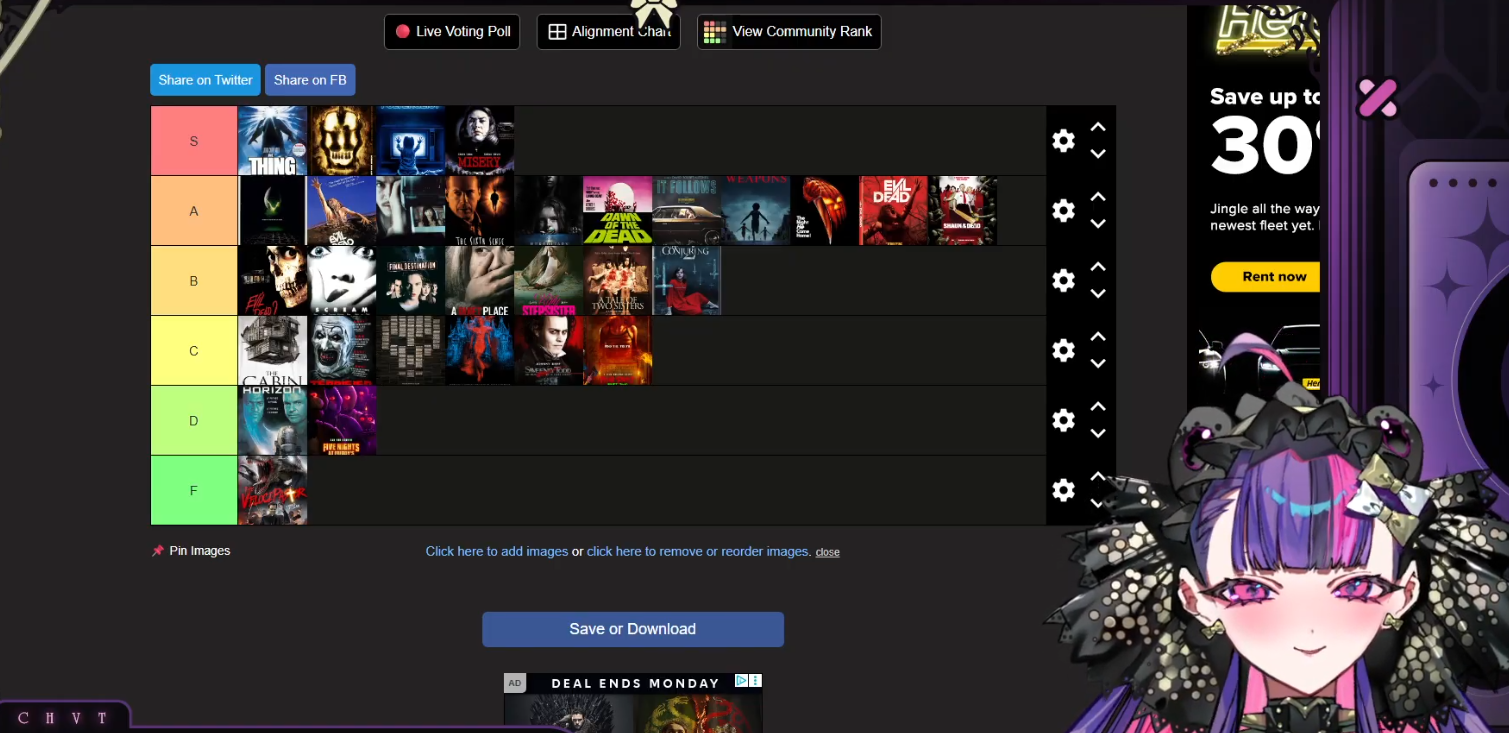Open settings gear for F tier row
This screenshot has height=733, width=1509.
coord(1063,490)
